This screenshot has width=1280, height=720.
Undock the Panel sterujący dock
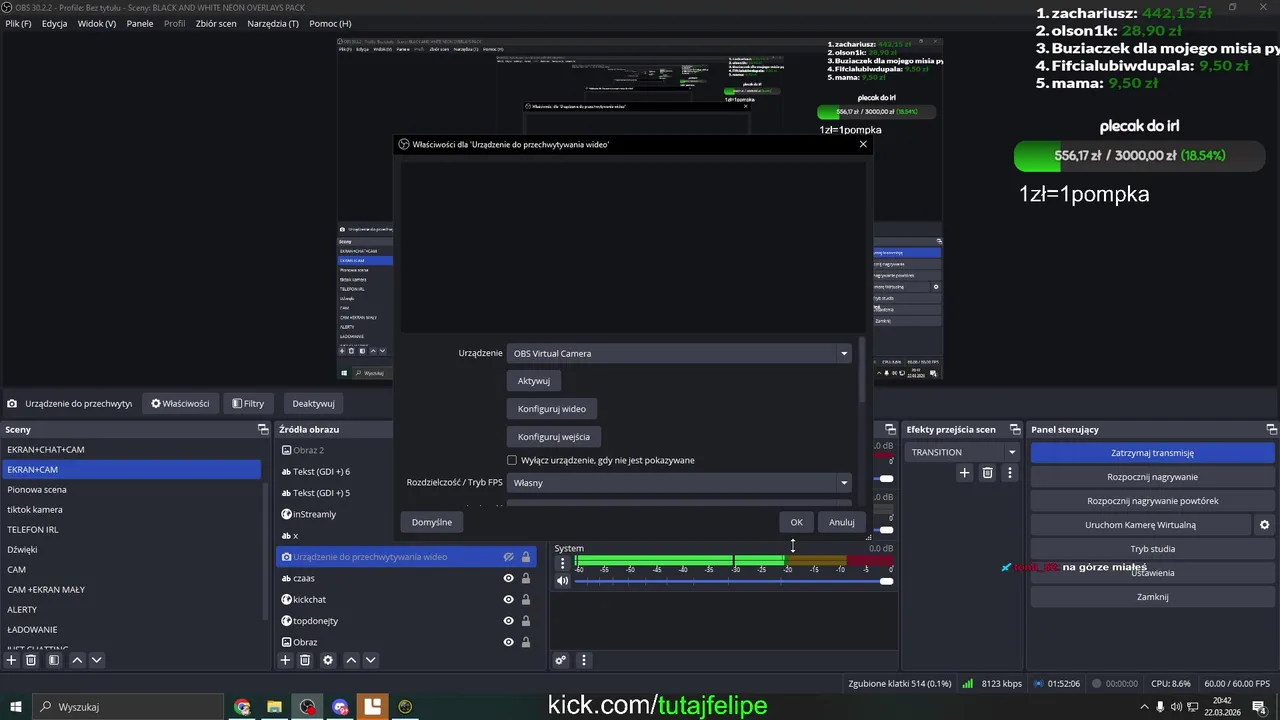click(1271, 430)
